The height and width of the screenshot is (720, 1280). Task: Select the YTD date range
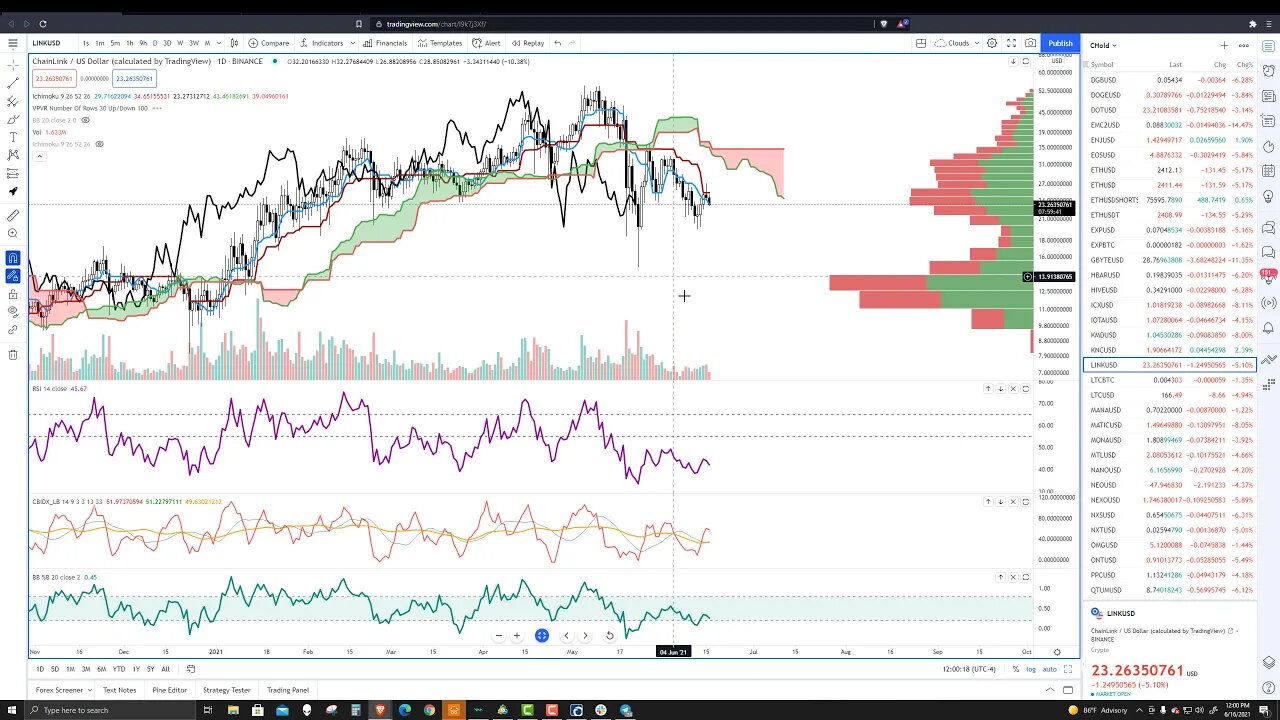click(119, 669)
